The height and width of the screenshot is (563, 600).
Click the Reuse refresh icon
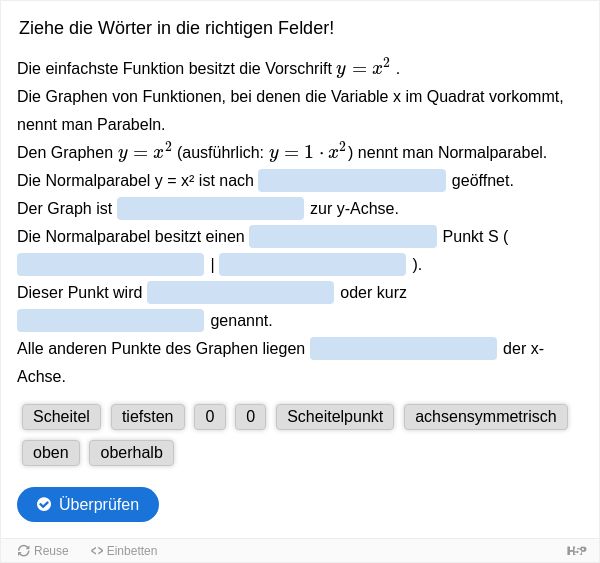click(x=24, y=551)
